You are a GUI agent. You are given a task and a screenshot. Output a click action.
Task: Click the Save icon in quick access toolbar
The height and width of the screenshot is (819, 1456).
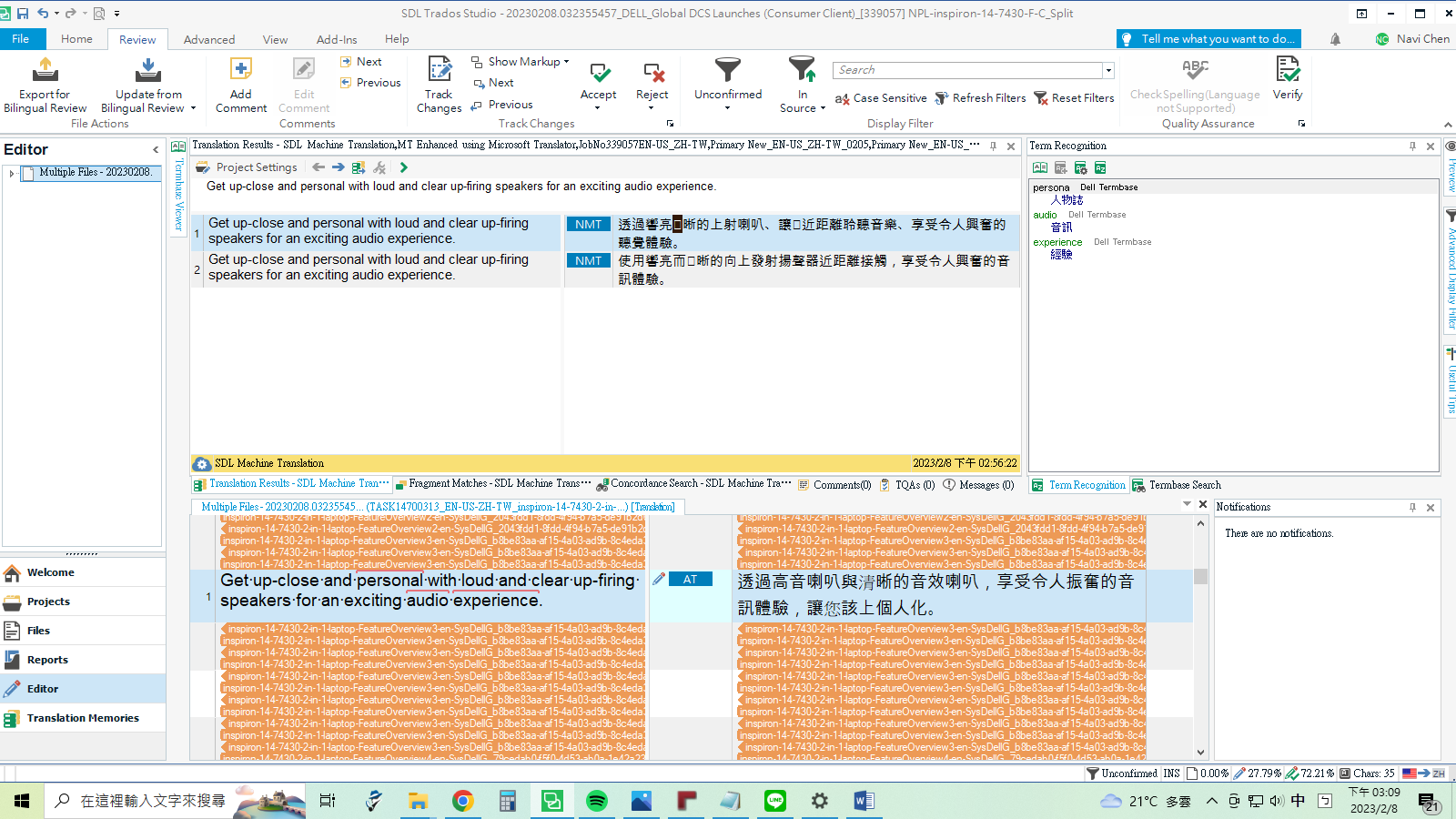point(24,14)
